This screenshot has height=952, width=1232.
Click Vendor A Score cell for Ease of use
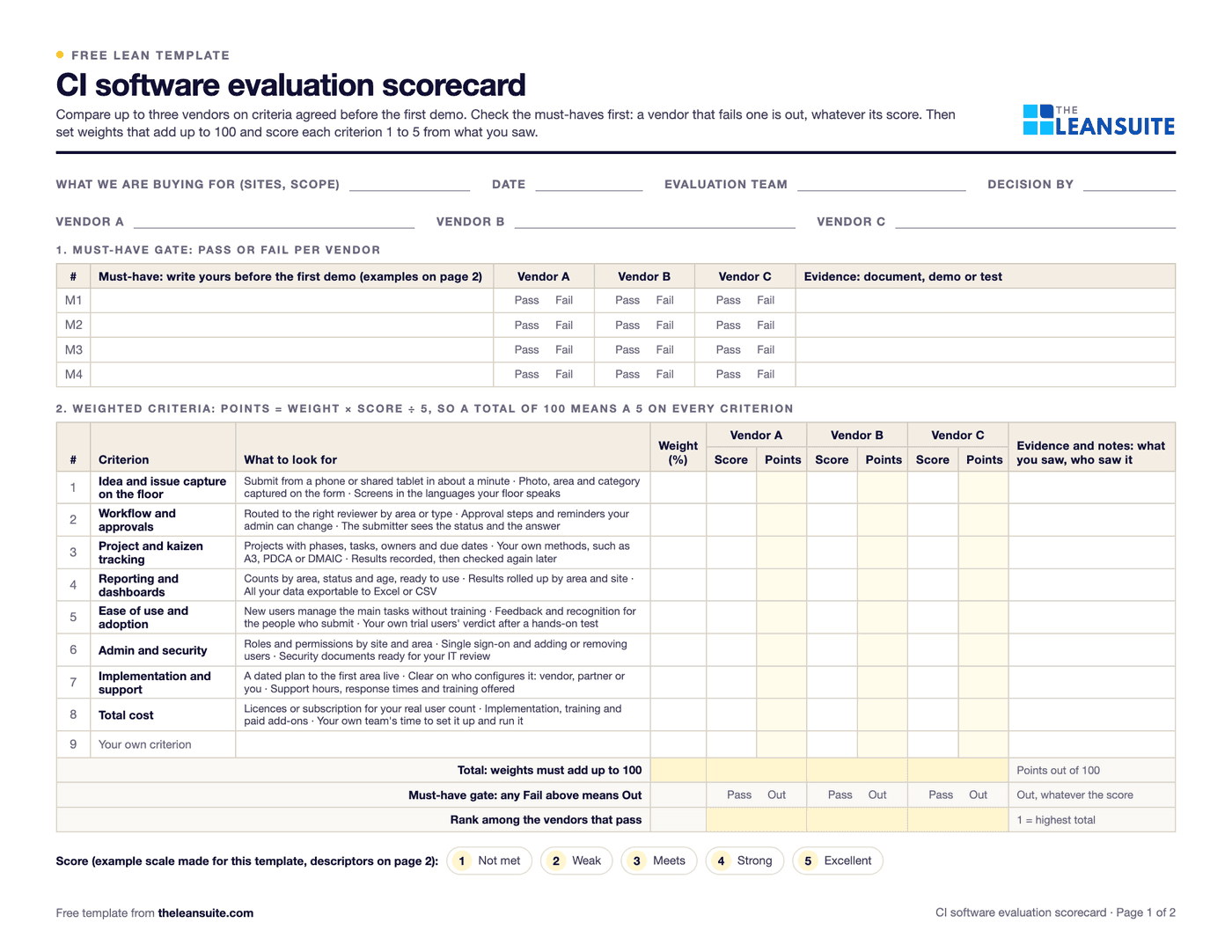[731, 619]
